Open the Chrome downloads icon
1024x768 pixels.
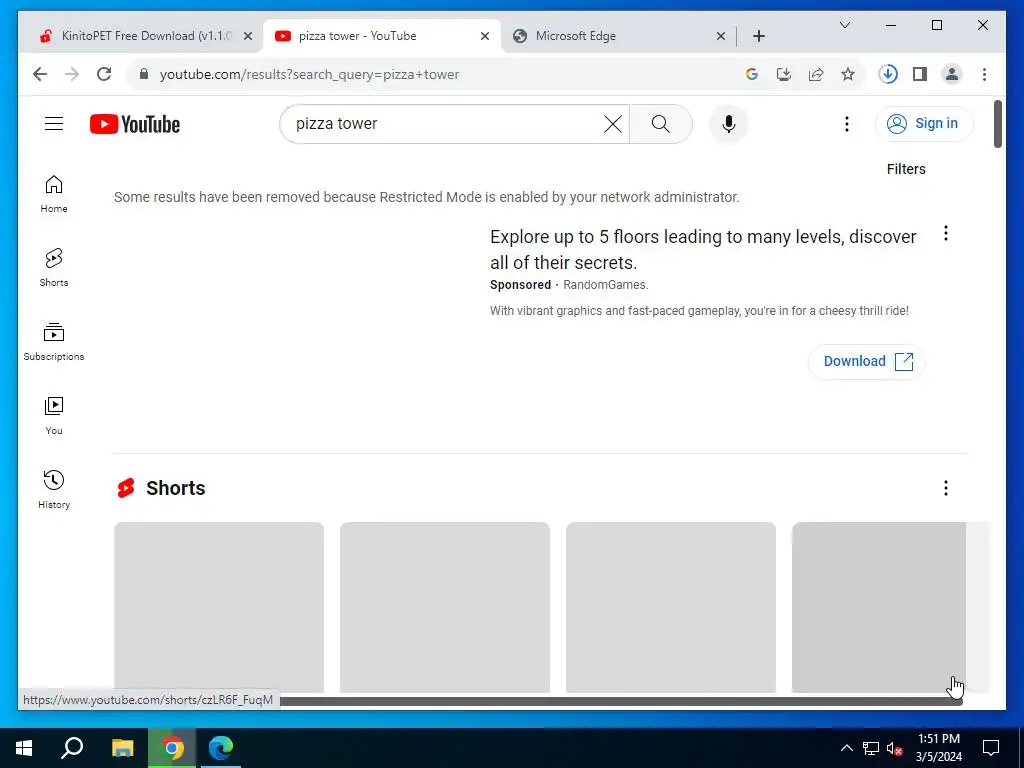pyautogui.click(x=888, y=74)
